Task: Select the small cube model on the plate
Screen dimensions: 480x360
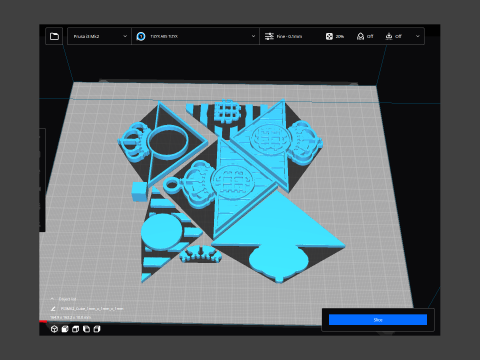Action: pos(139,192)
